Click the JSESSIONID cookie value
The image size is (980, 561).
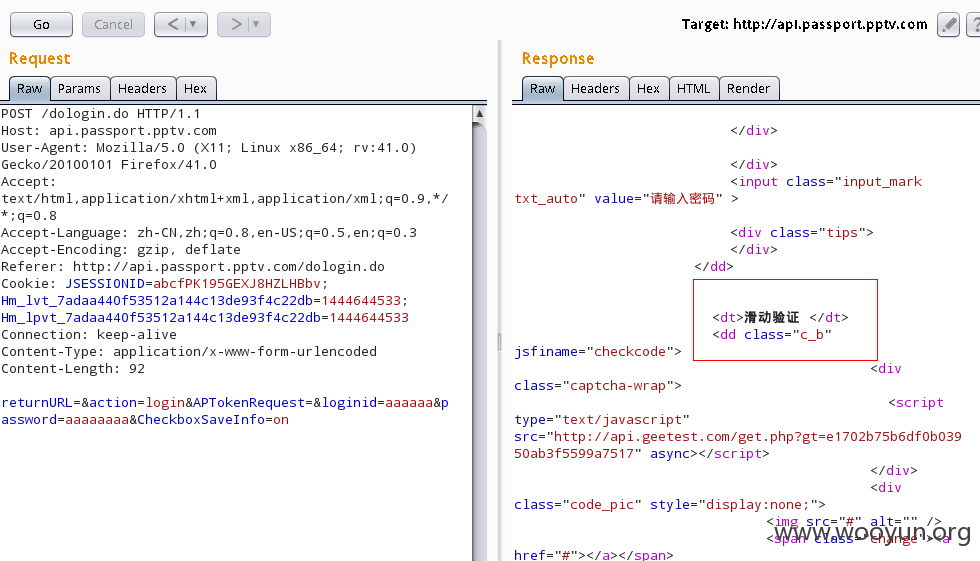point(236,284)
